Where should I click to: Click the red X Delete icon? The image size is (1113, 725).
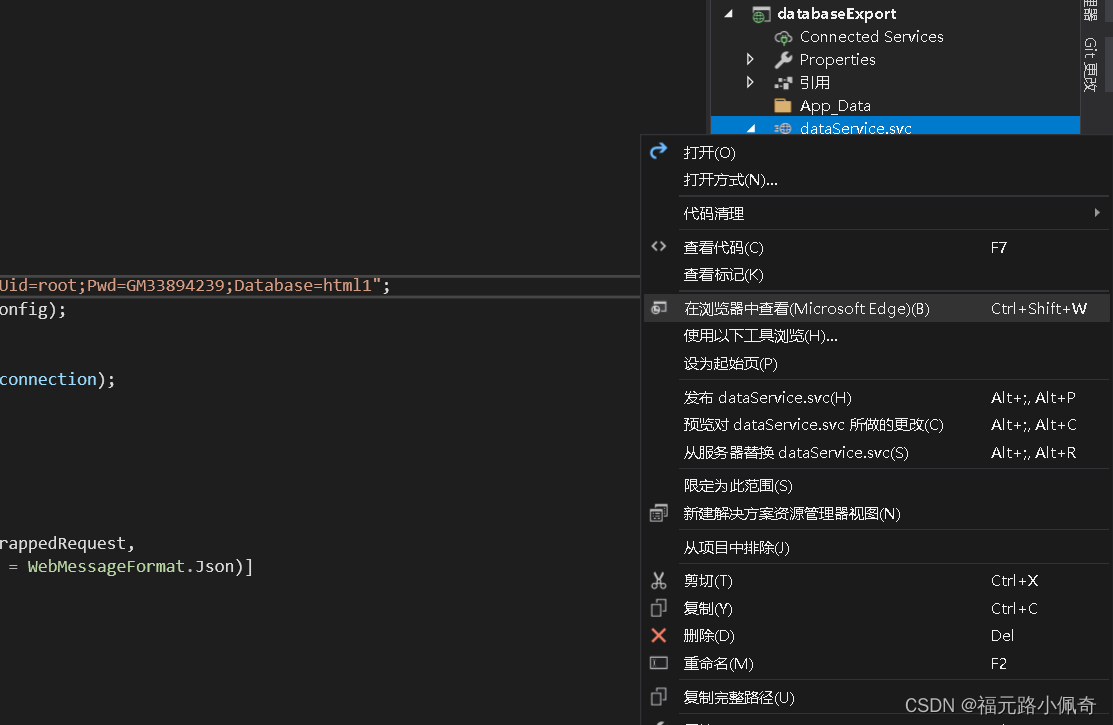click(658, 635)
